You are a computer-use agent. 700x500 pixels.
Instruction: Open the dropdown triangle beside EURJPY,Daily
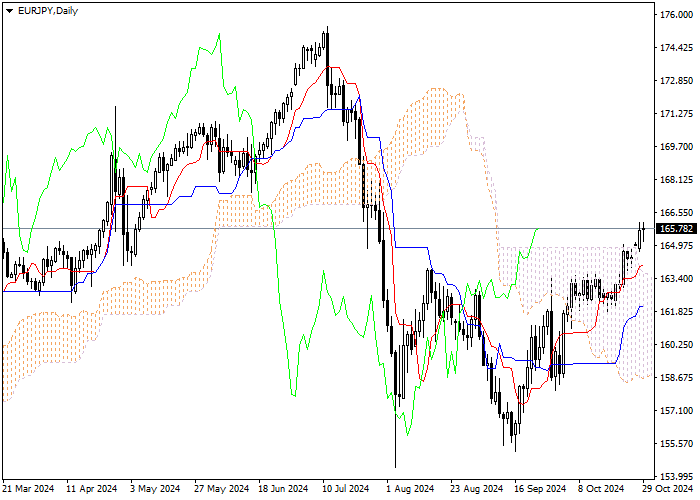point(9,11)
